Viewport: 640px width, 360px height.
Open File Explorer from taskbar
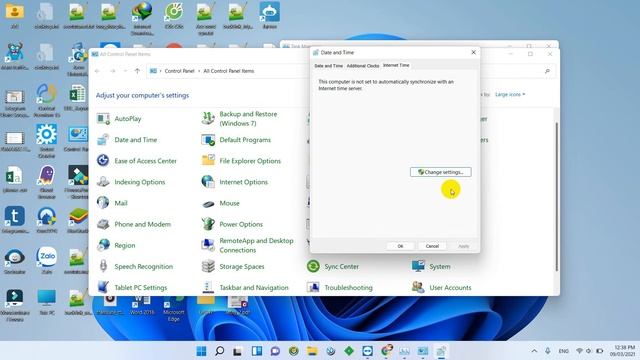tap(312, 351)
